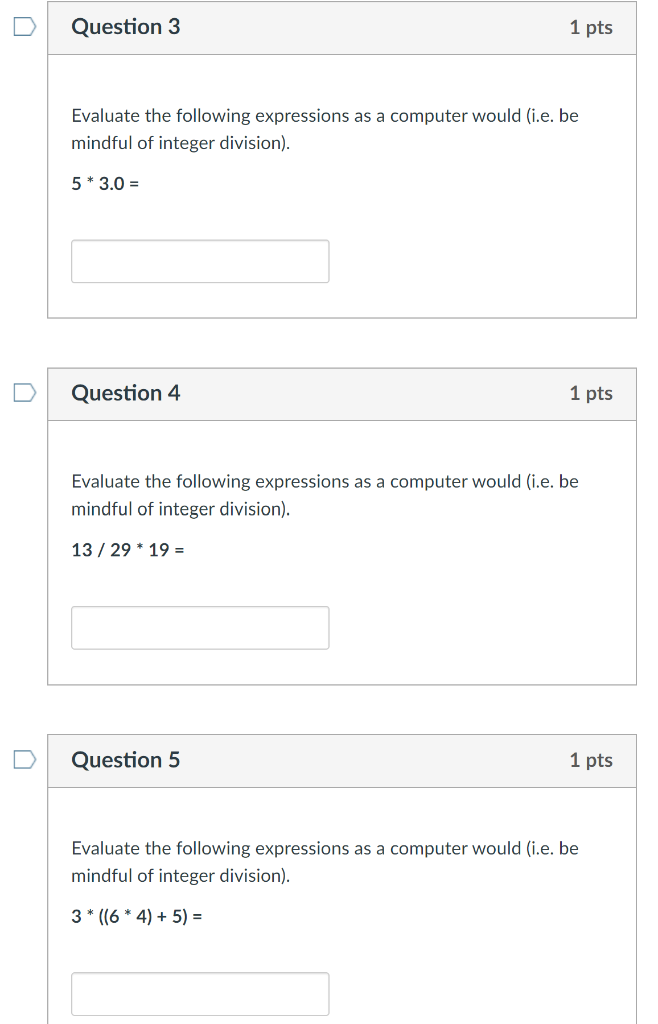Click the 1 pts label on Question 5
The width and height of the screenshot is (658, 1024).
591,760
